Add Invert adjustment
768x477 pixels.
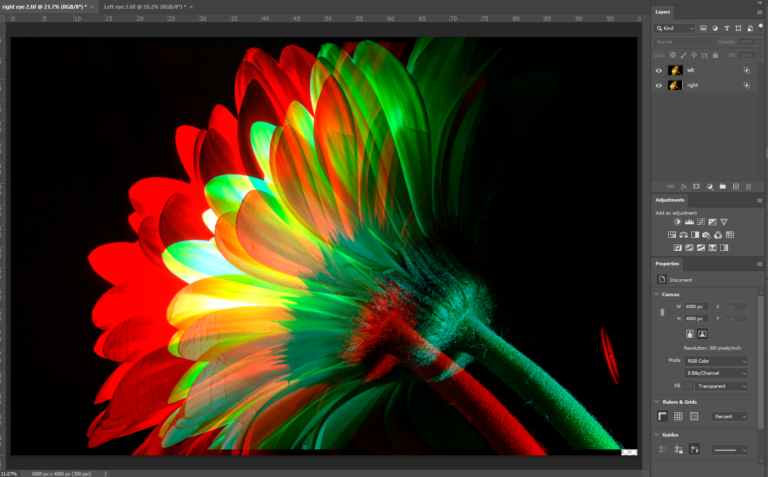(x=678, y=248)
